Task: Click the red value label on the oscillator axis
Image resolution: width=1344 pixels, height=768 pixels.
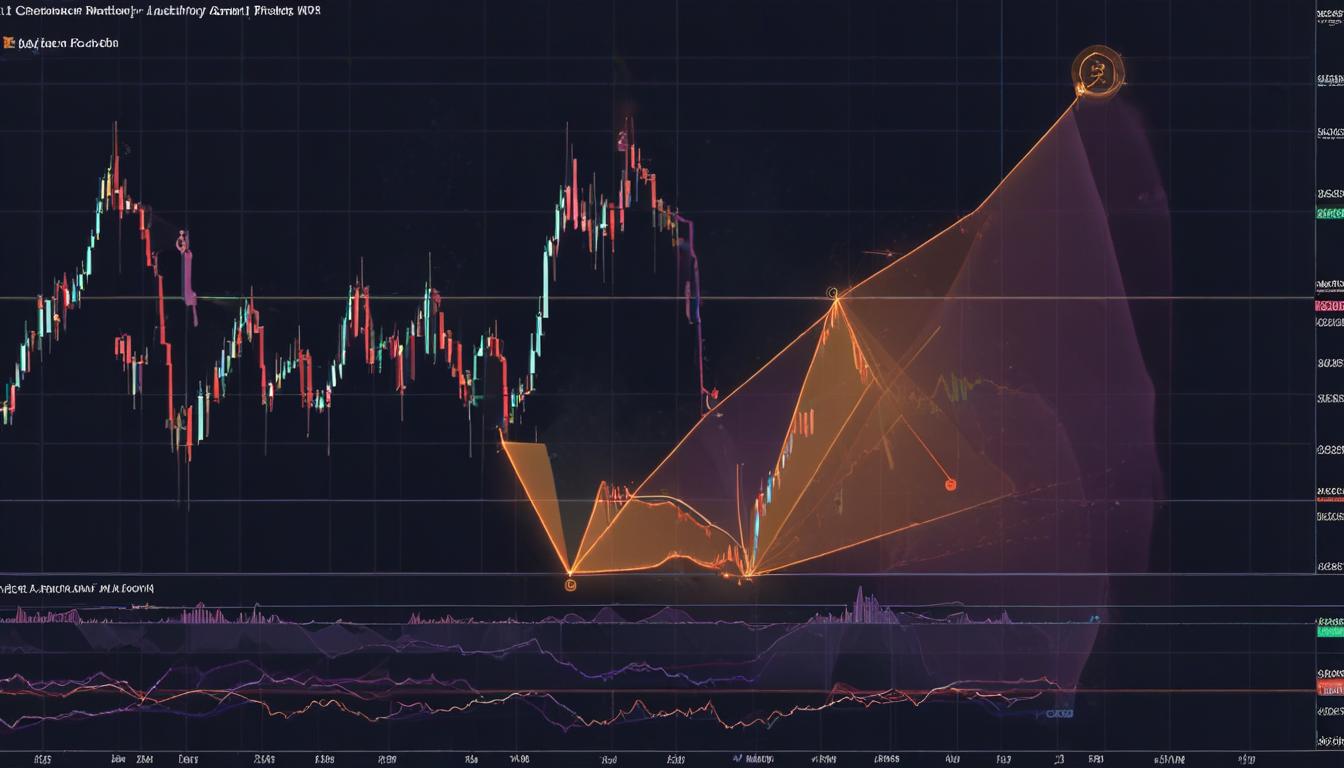Action: tap(1329, 690)
